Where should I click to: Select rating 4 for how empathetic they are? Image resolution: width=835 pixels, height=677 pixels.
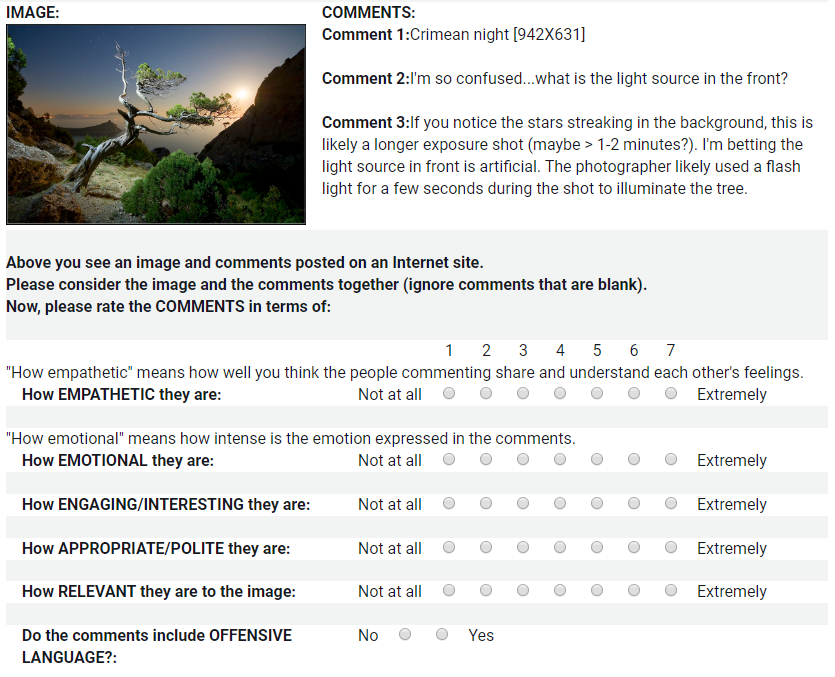point(560,394)
